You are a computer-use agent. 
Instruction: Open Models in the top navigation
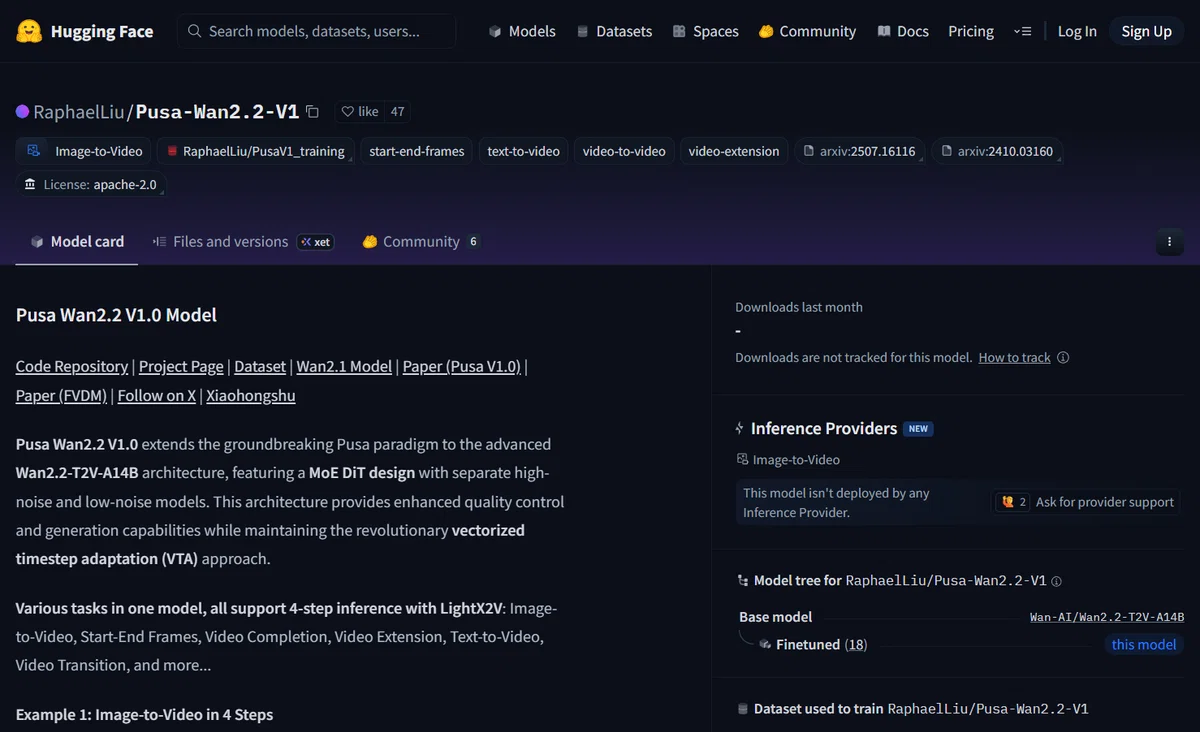(x=522, y=31)
